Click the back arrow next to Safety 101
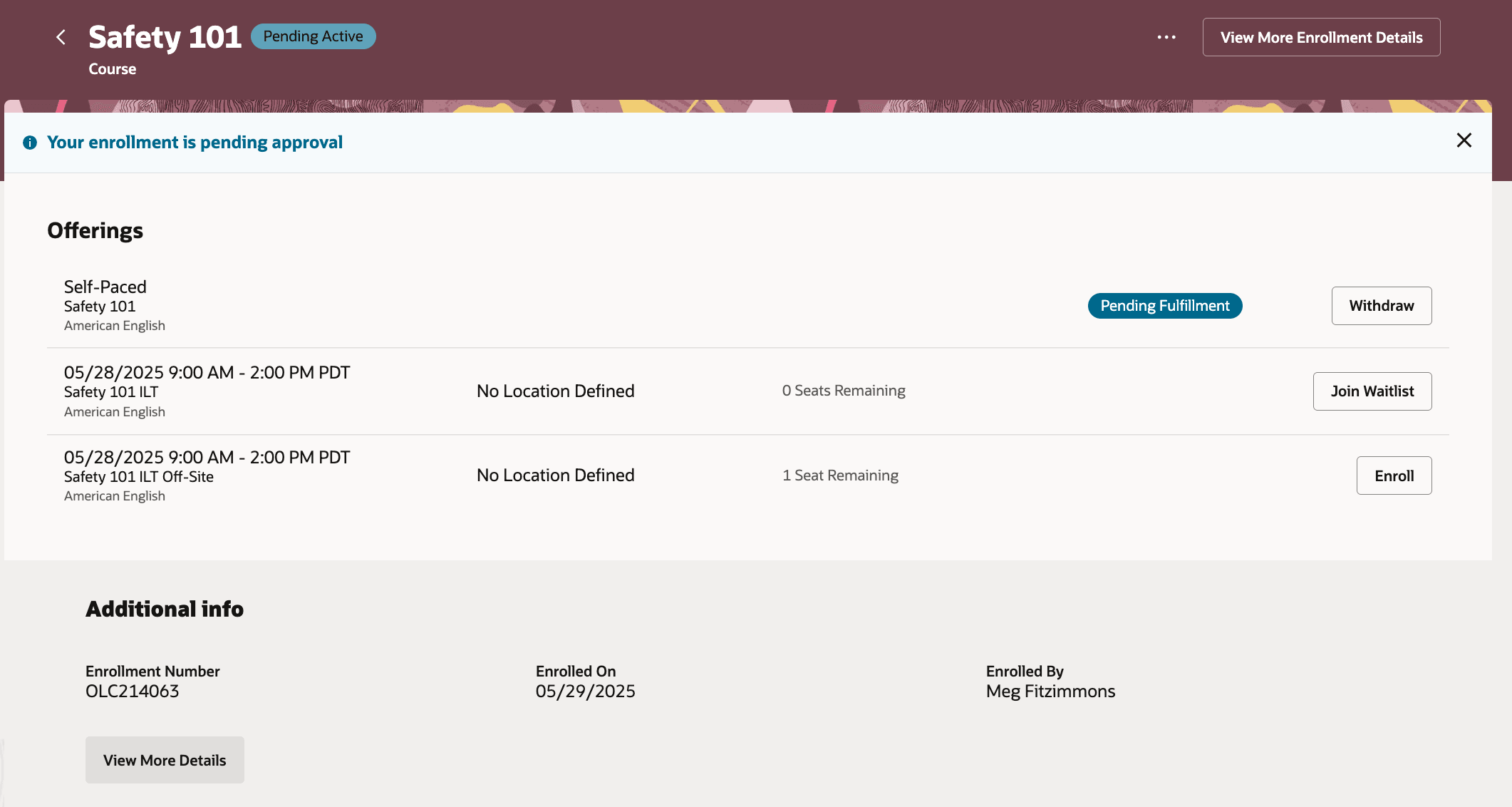Viewport: 1512px width, 807px height. coord(61,37)
